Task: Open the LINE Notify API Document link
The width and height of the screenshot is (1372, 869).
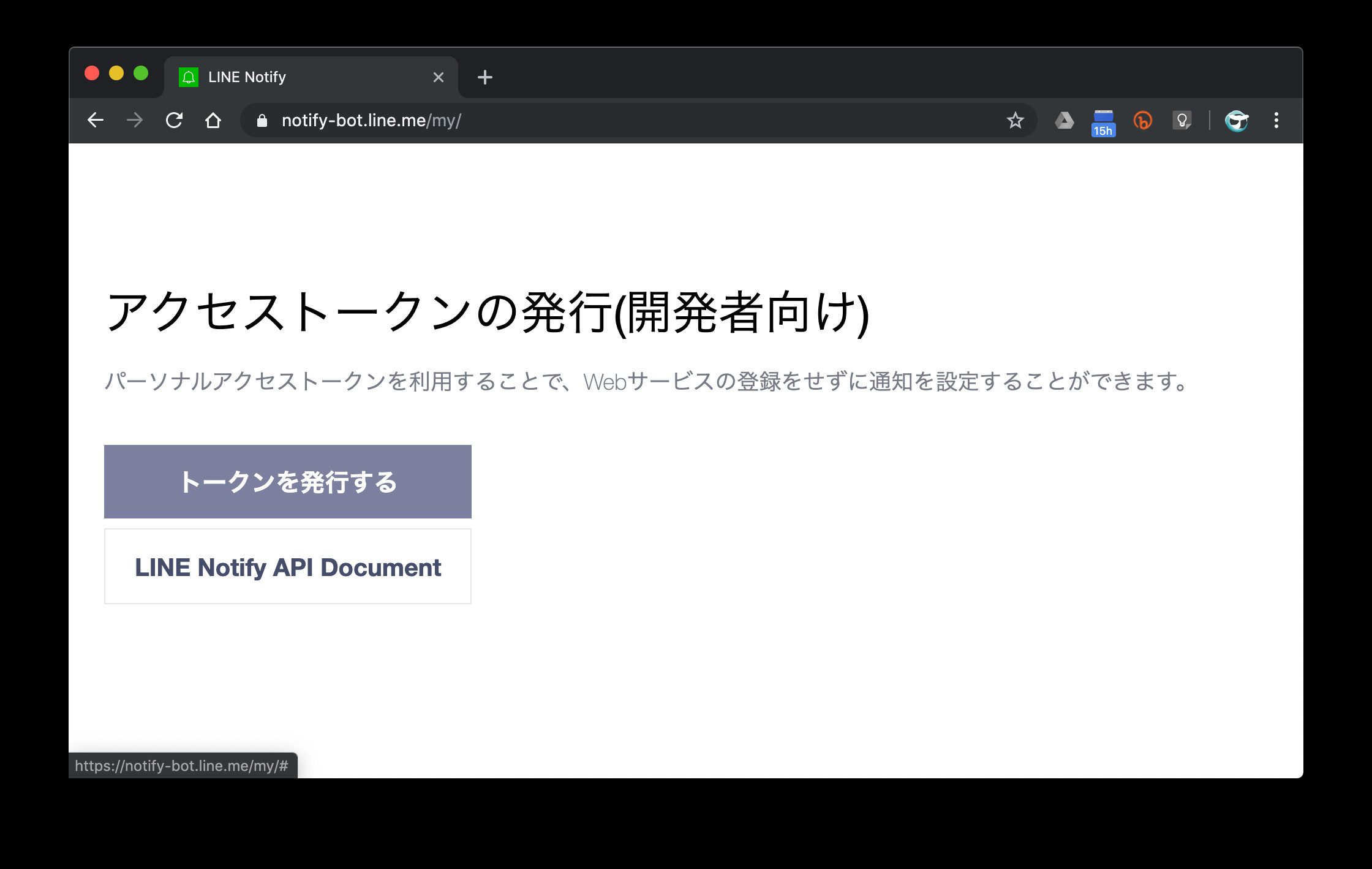Action: [288, 567]
